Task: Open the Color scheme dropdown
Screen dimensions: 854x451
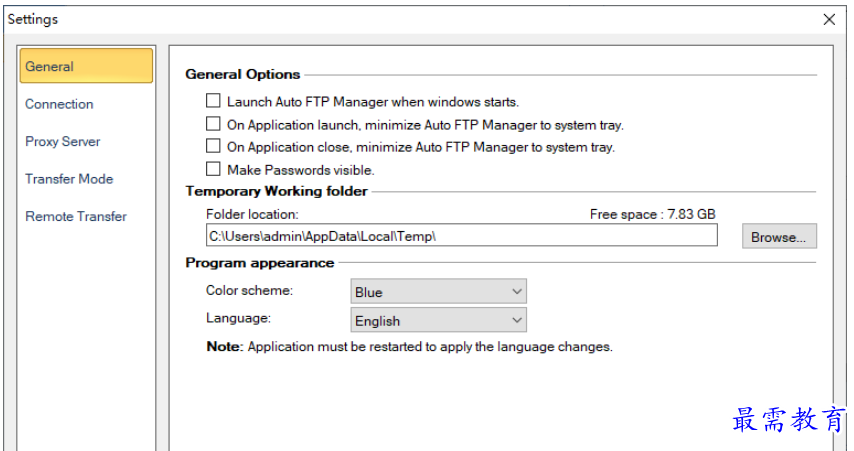Action: pyautogui.click(x=438, y=291)
